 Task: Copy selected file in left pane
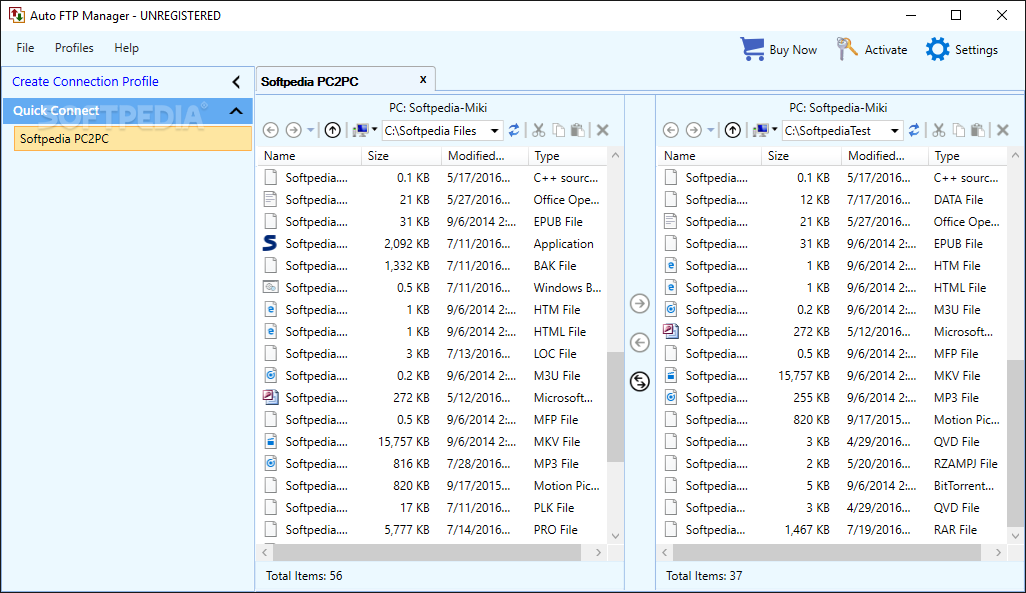[558, 130]
